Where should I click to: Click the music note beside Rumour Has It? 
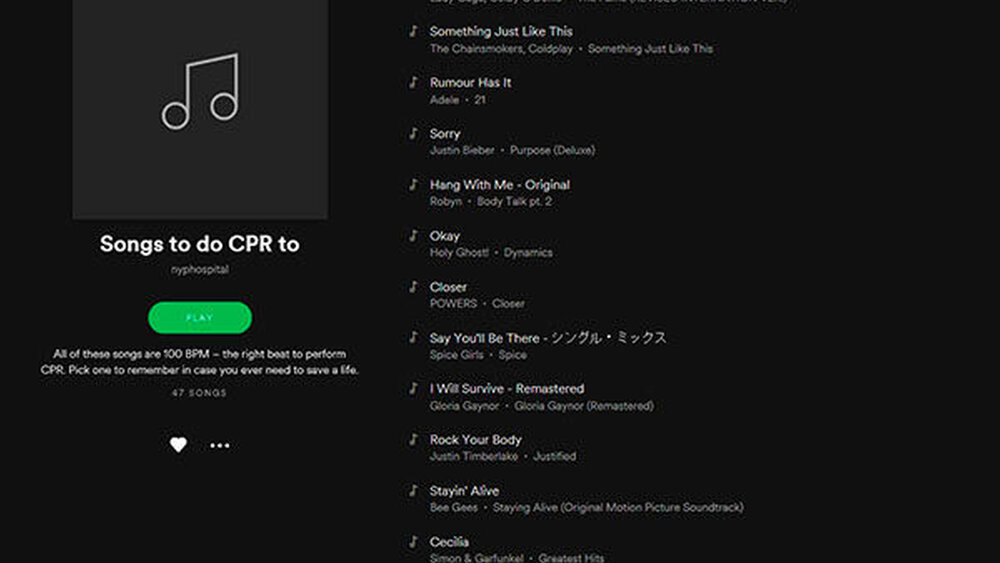[x=413, y=82]
